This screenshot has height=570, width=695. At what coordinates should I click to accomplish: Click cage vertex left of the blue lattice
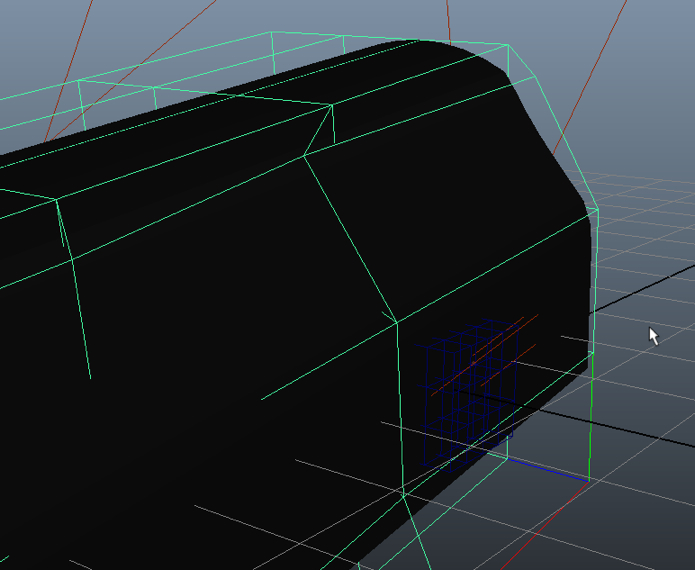tap(397, 322)
